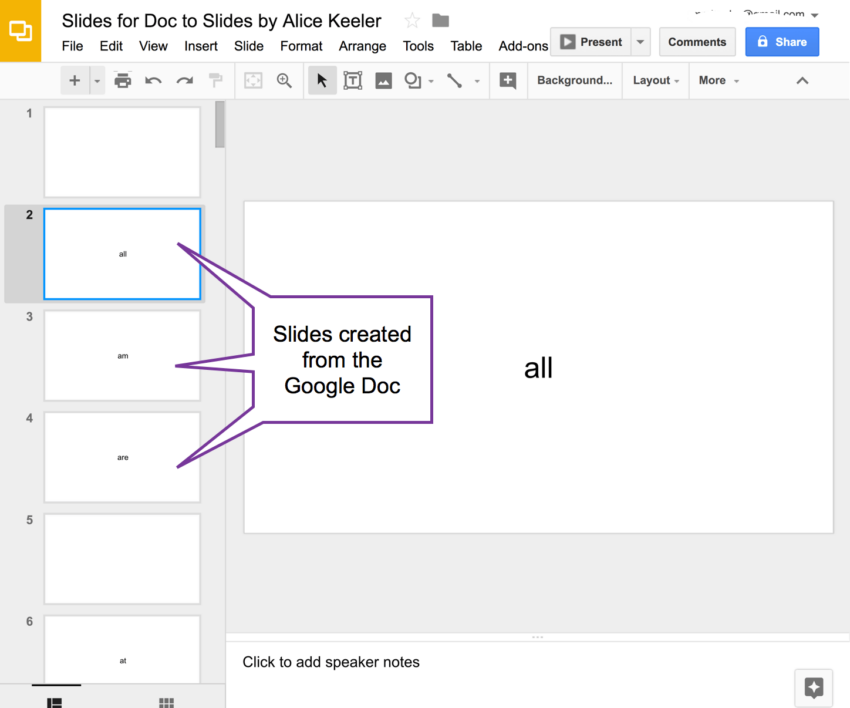The image size is (850, 708).
Task: Open Background settings
Action: pyautogui.click(x=575, y=80)
